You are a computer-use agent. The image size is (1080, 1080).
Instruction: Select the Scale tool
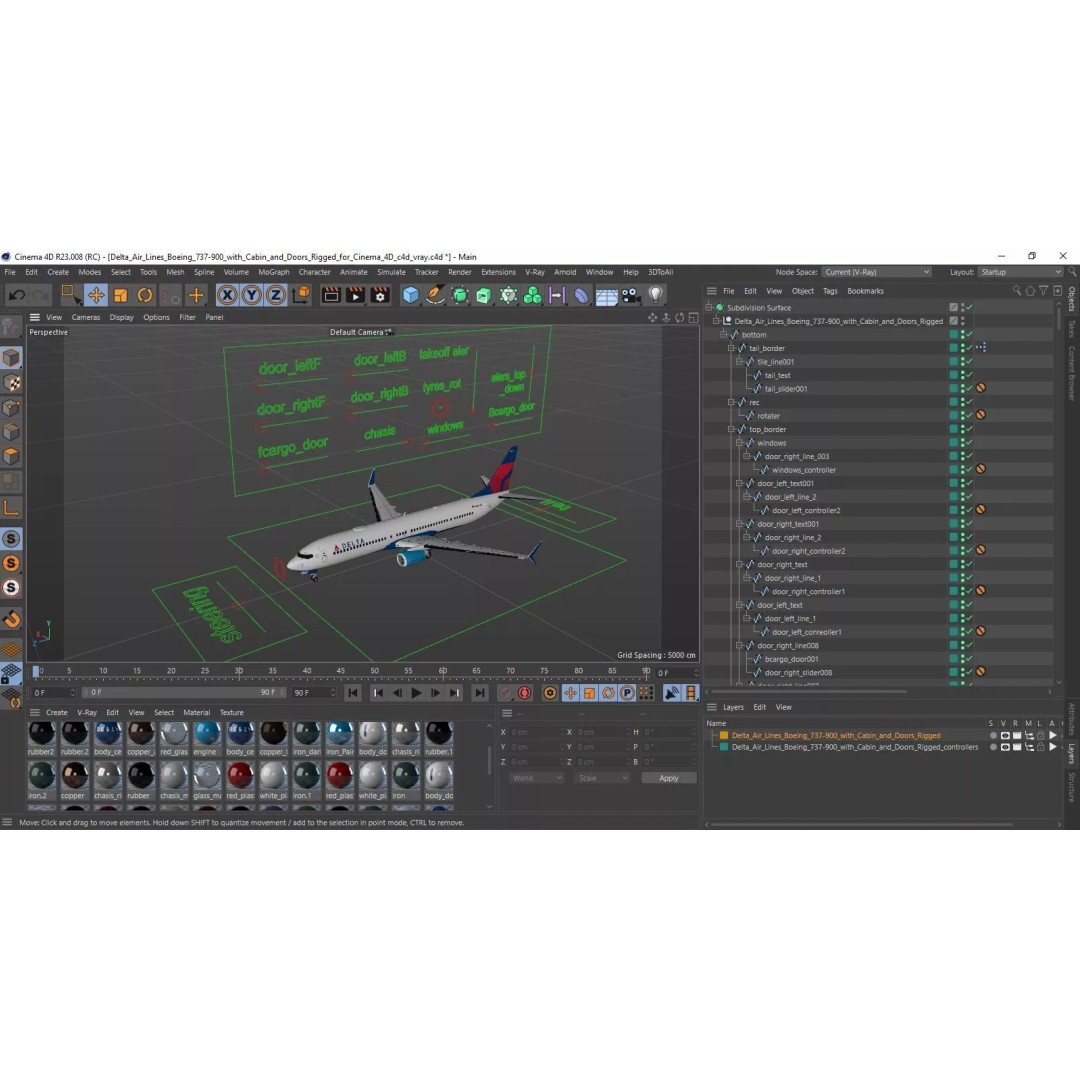point(120,295)
